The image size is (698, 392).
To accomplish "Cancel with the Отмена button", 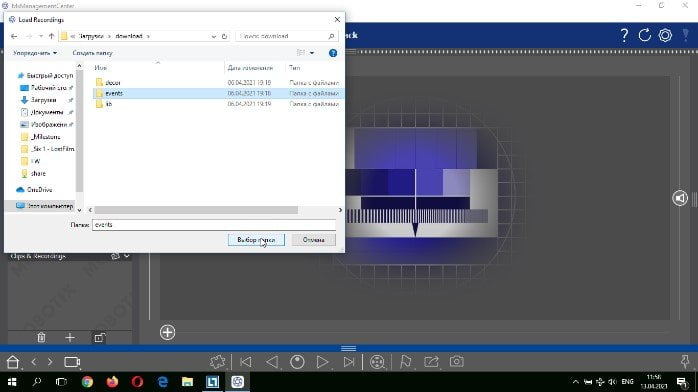I will tap(313, 240).
